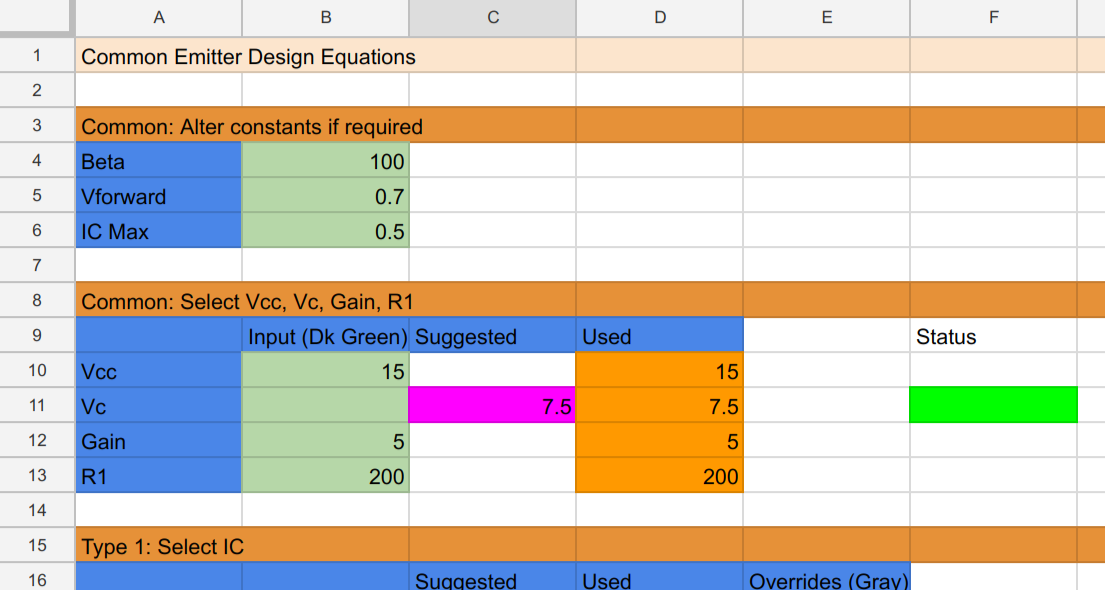Click the empty Vc input cell

(325, 405)
